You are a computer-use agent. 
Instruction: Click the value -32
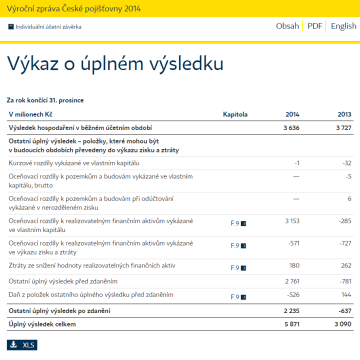347,163
